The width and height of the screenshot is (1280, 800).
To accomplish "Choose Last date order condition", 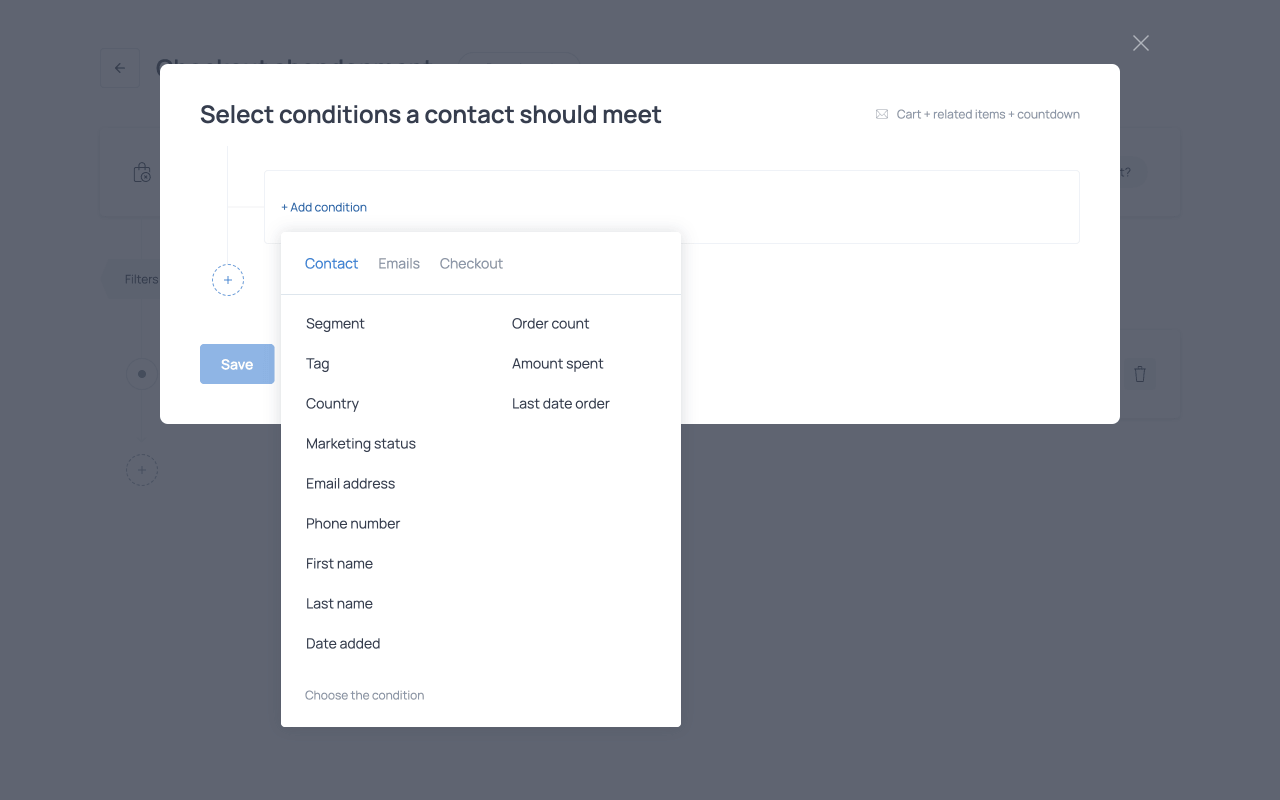I will [560, 404].
